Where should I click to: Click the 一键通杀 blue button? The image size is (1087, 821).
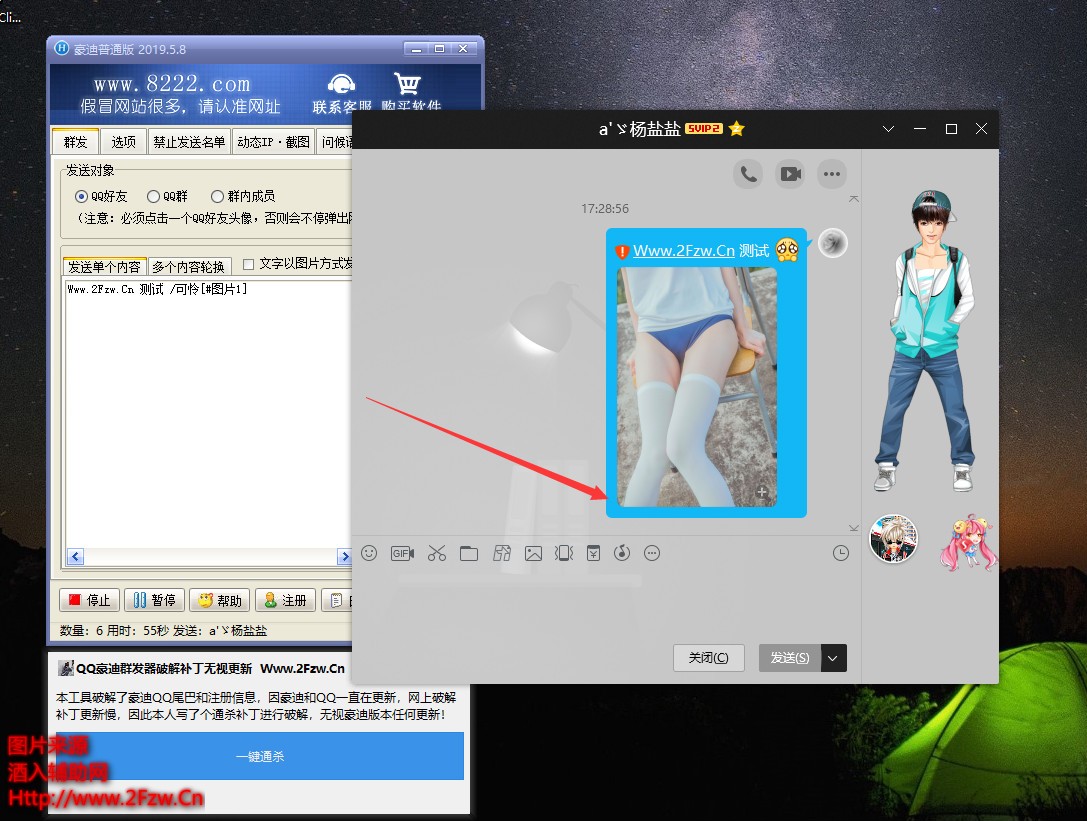click(260, 757)
